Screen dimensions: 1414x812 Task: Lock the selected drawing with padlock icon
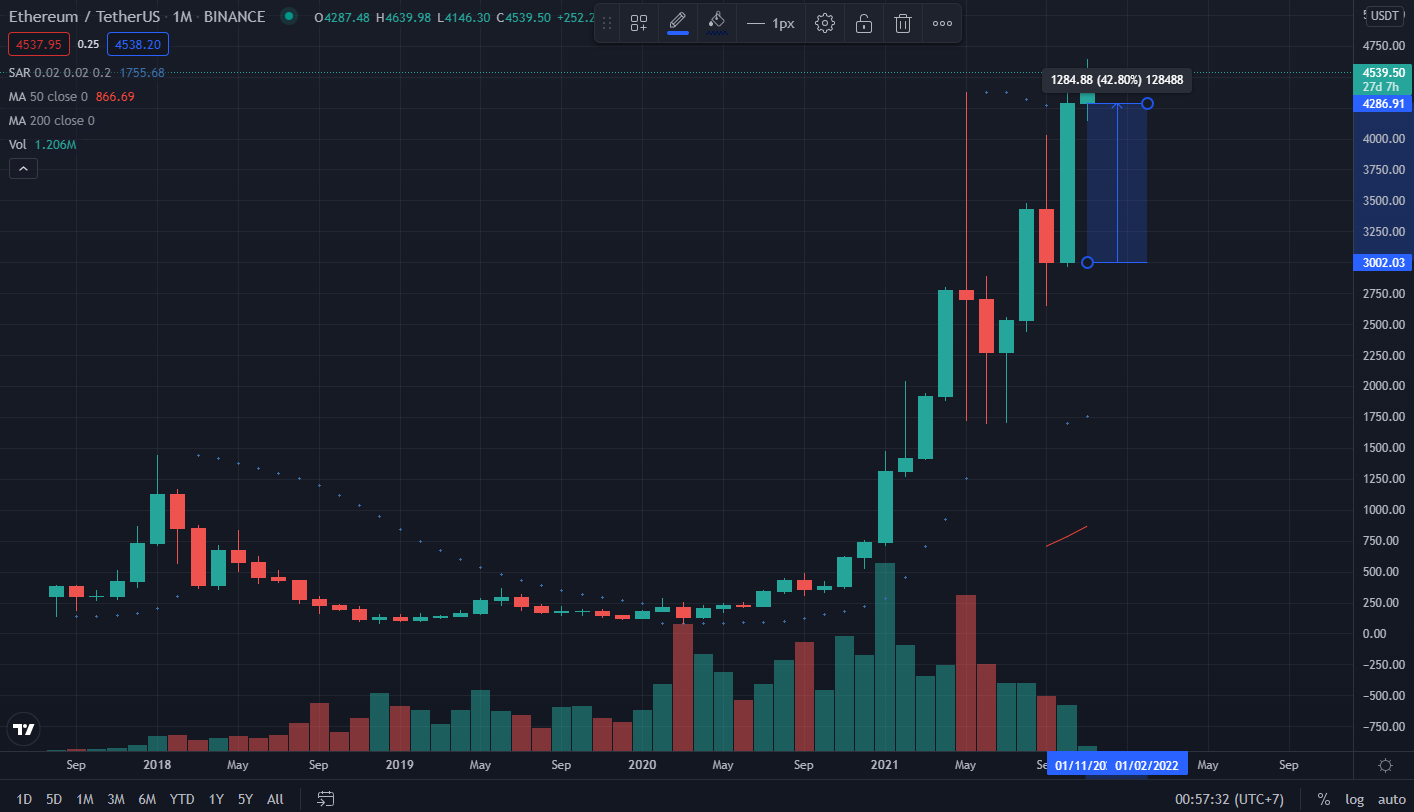tap(864, 23)
